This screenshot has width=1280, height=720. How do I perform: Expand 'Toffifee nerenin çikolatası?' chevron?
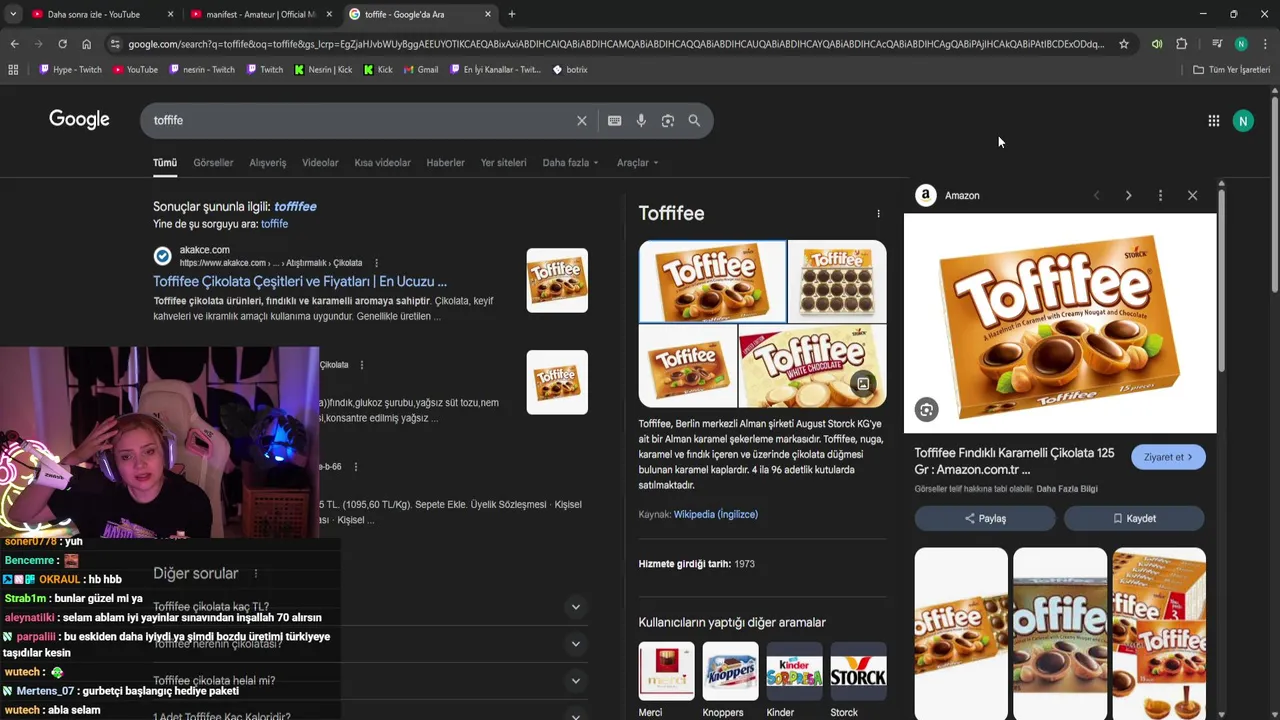pos(575,644)
